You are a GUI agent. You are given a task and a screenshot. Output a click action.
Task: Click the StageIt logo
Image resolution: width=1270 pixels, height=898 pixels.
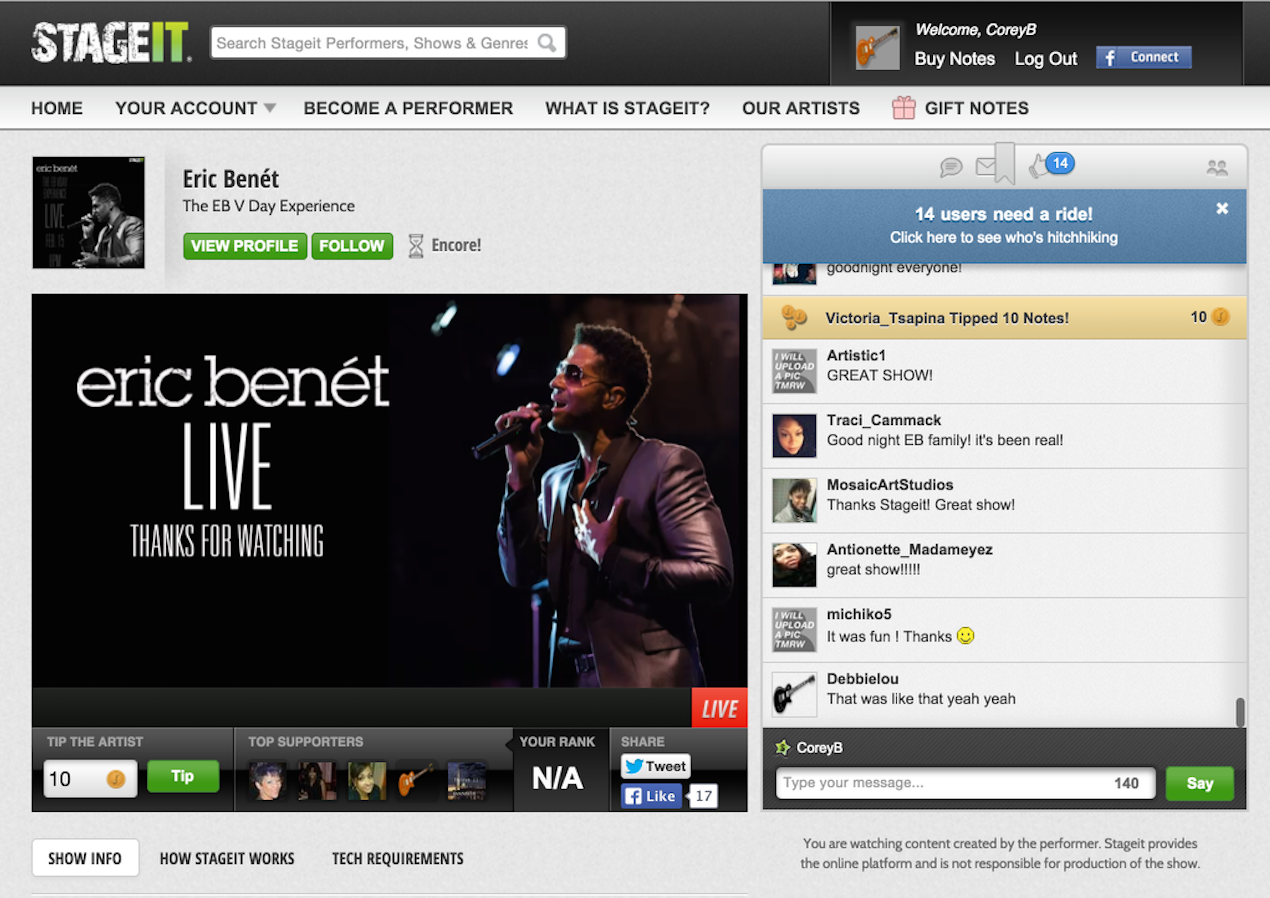[112, 43]
